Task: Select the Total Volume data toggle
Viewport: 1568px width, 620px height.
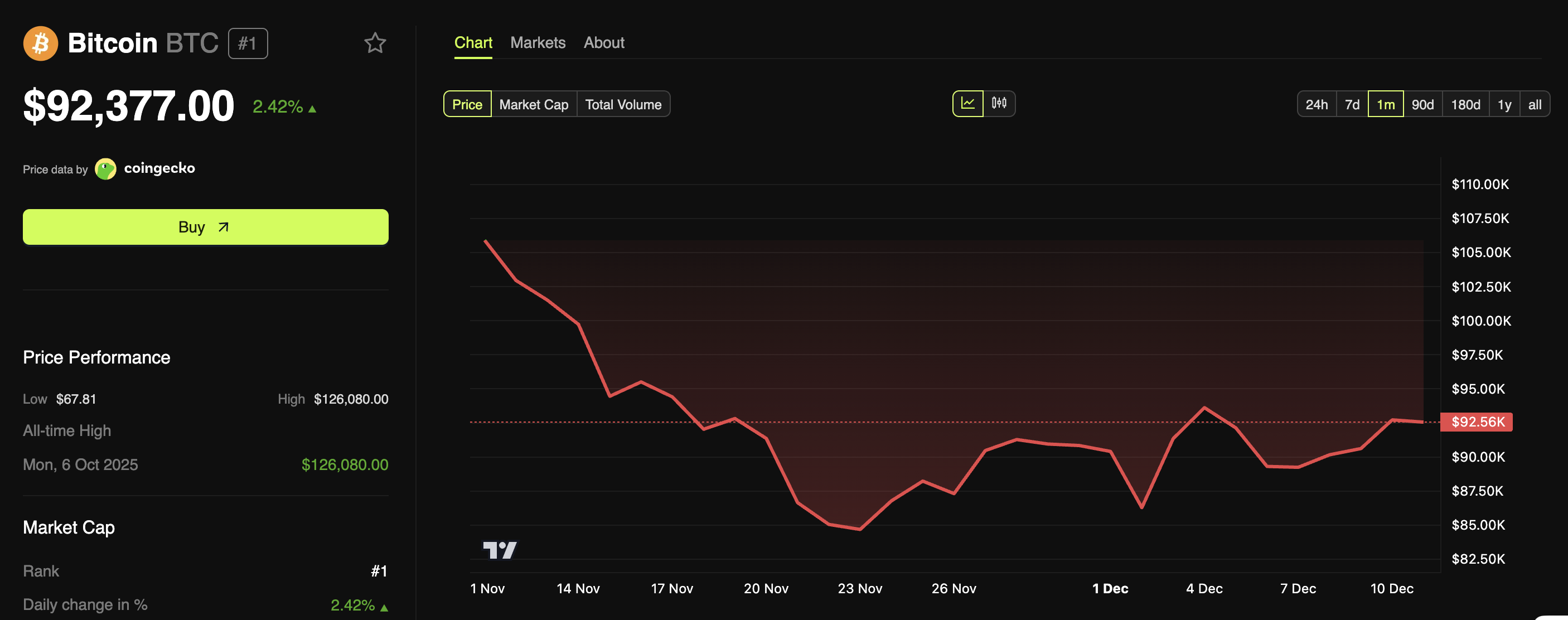Action: pos(623,104)
